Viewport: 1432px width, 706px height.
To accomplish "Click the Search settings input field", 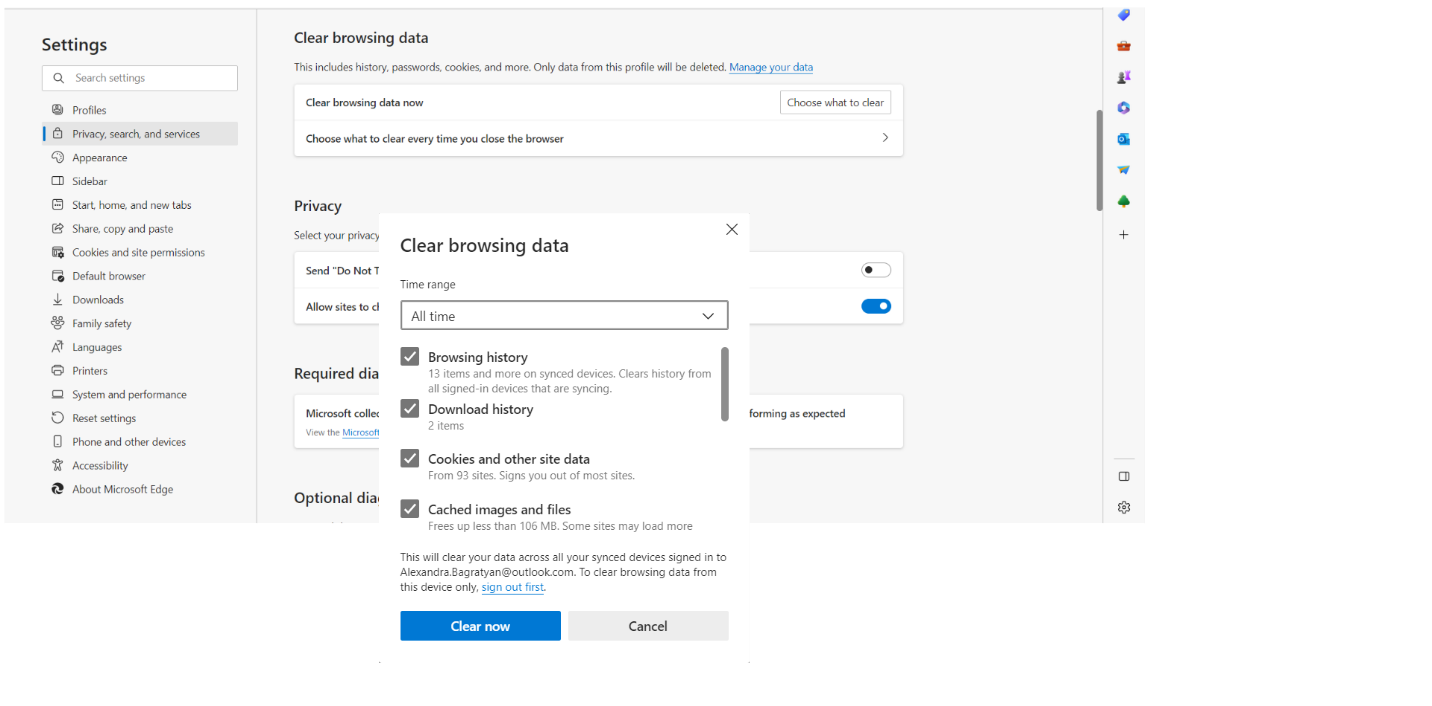I will click(x=139, y=78).
